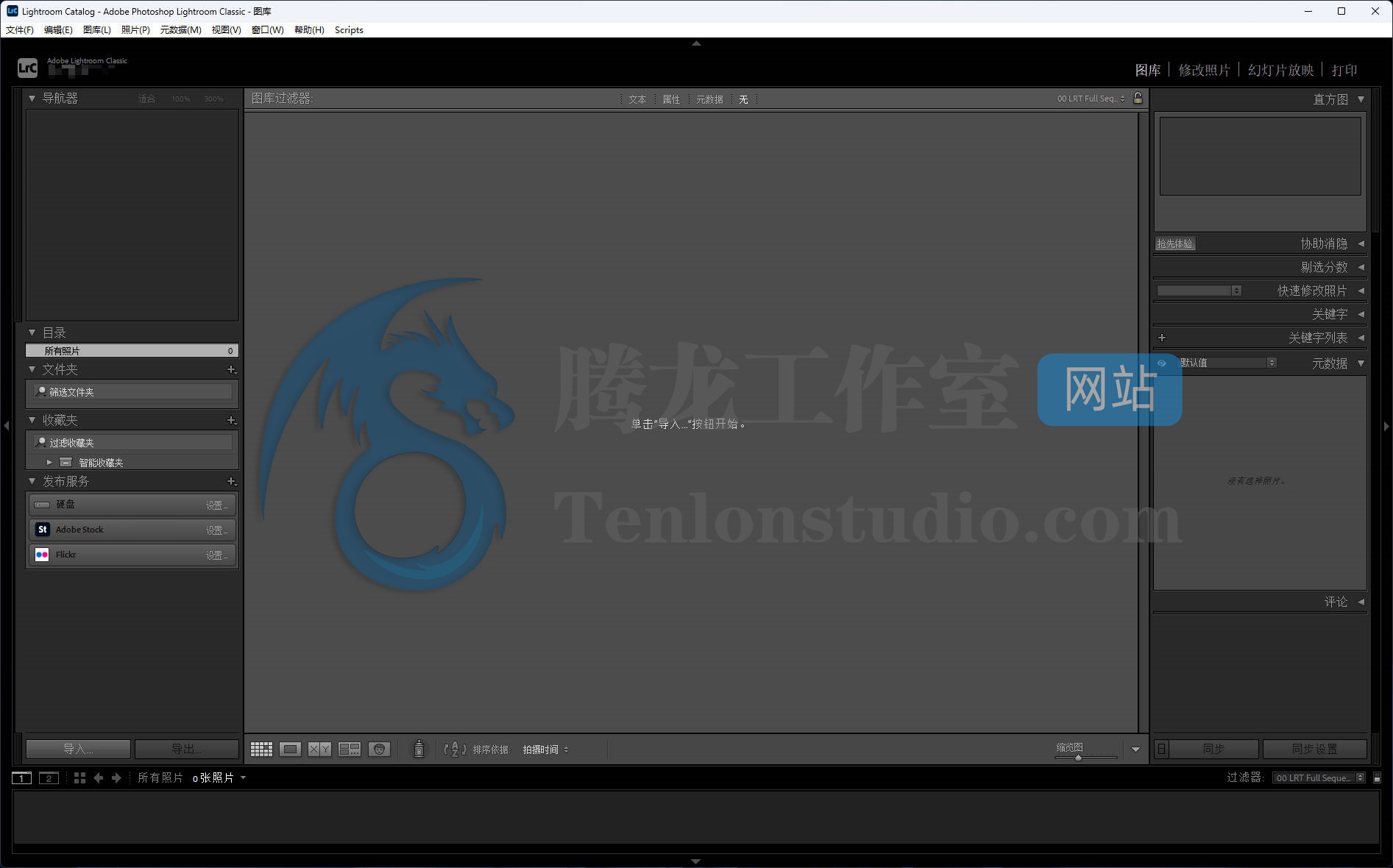Adjust the 缩览图 thumbnail size slider
This screenshot has width=1393, height=868.
1078,757
